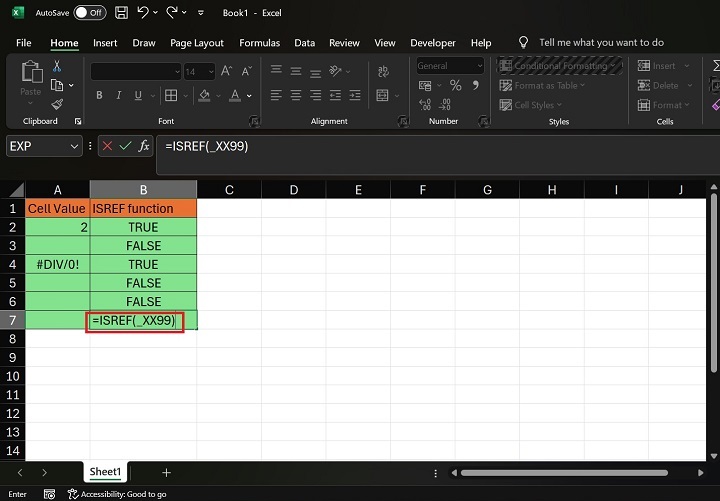Click the Format Painter brush icon
The height and width of the screenshot is (501, 720).
point(57,105)
